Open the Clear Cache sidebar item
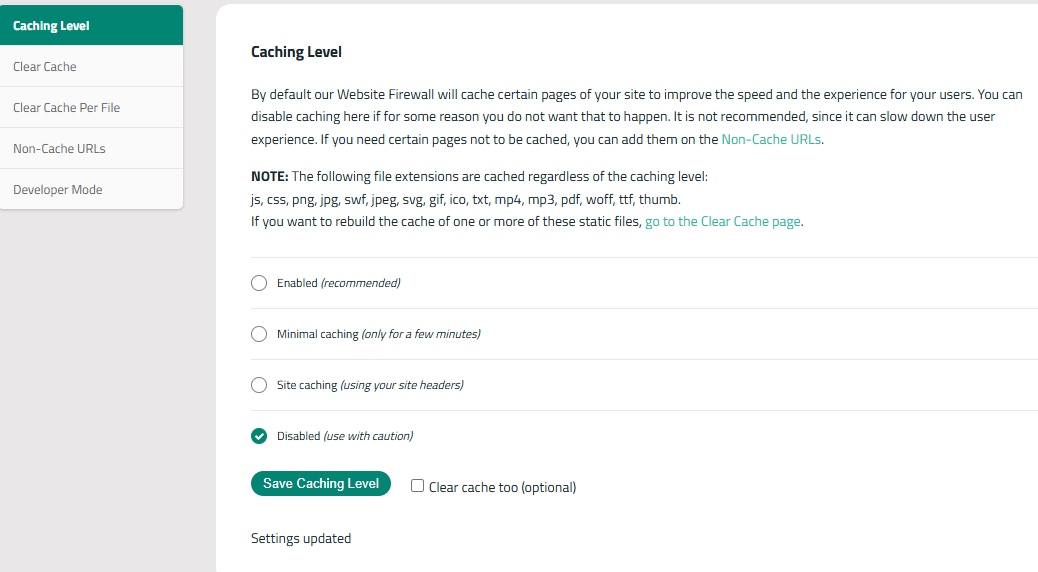 [91, 66]
